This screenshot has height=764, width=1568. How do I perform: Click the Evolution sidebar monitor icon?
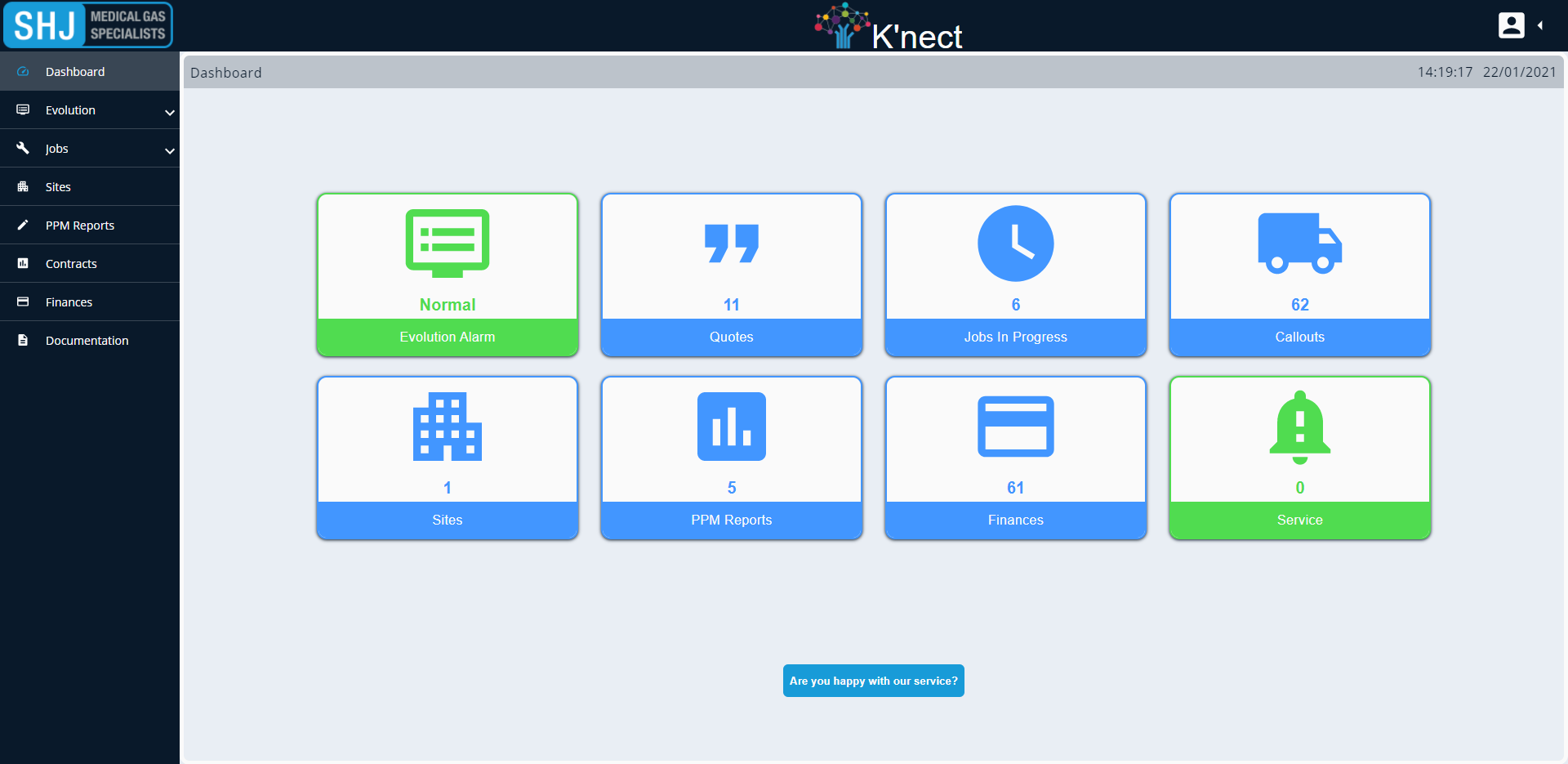(23, 109)
